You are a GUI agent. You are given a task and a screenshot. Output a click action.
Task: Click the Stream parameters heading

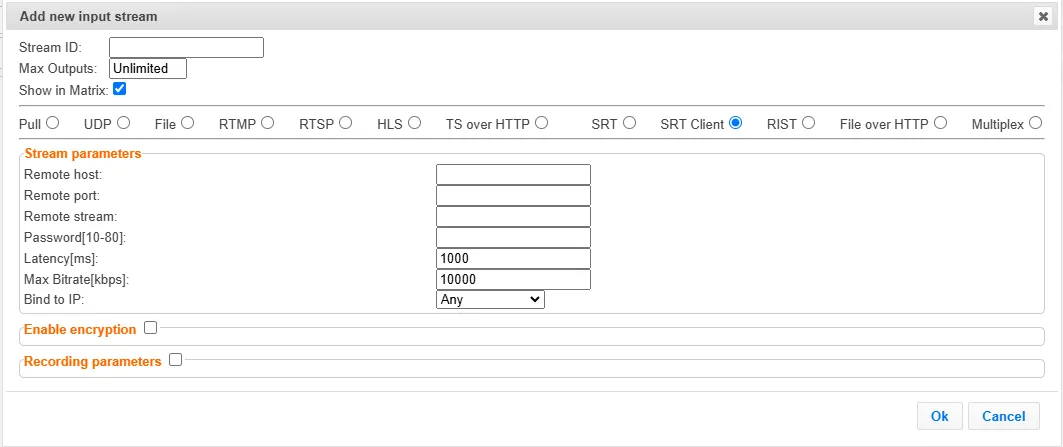pyautogui.click(x=83, y=153)
